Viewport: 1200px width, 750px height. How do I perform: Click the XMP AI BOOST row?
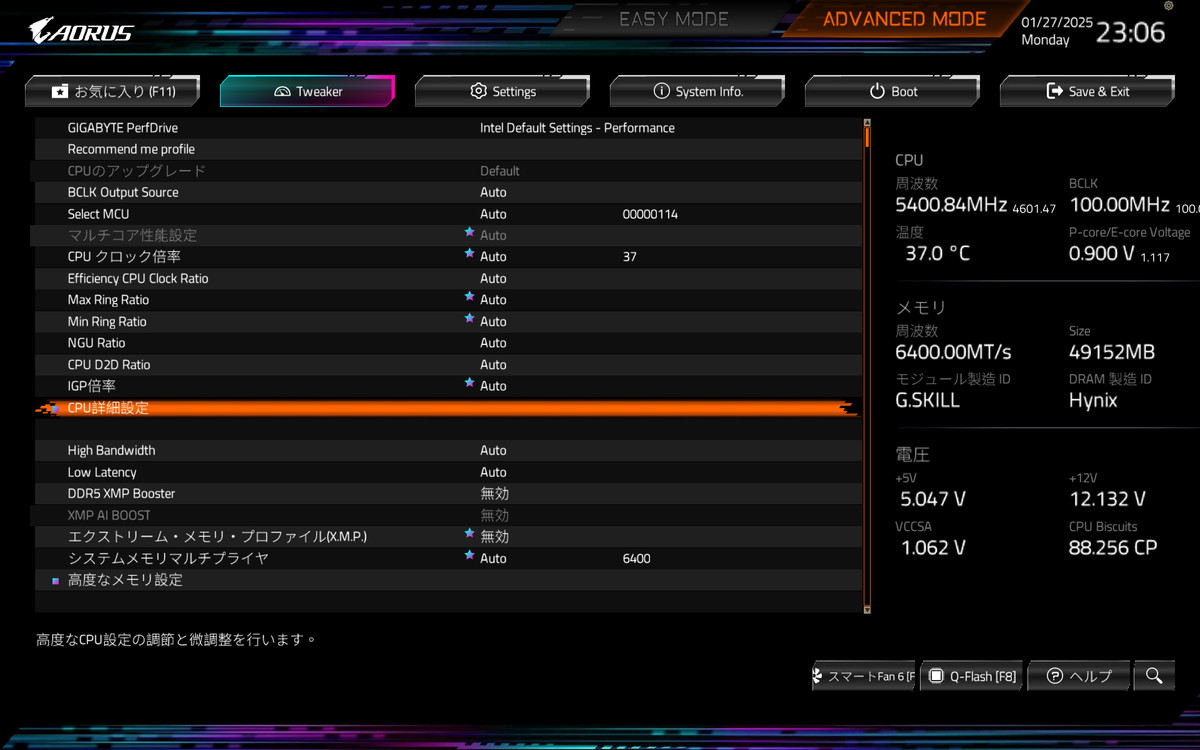[448, 515]
